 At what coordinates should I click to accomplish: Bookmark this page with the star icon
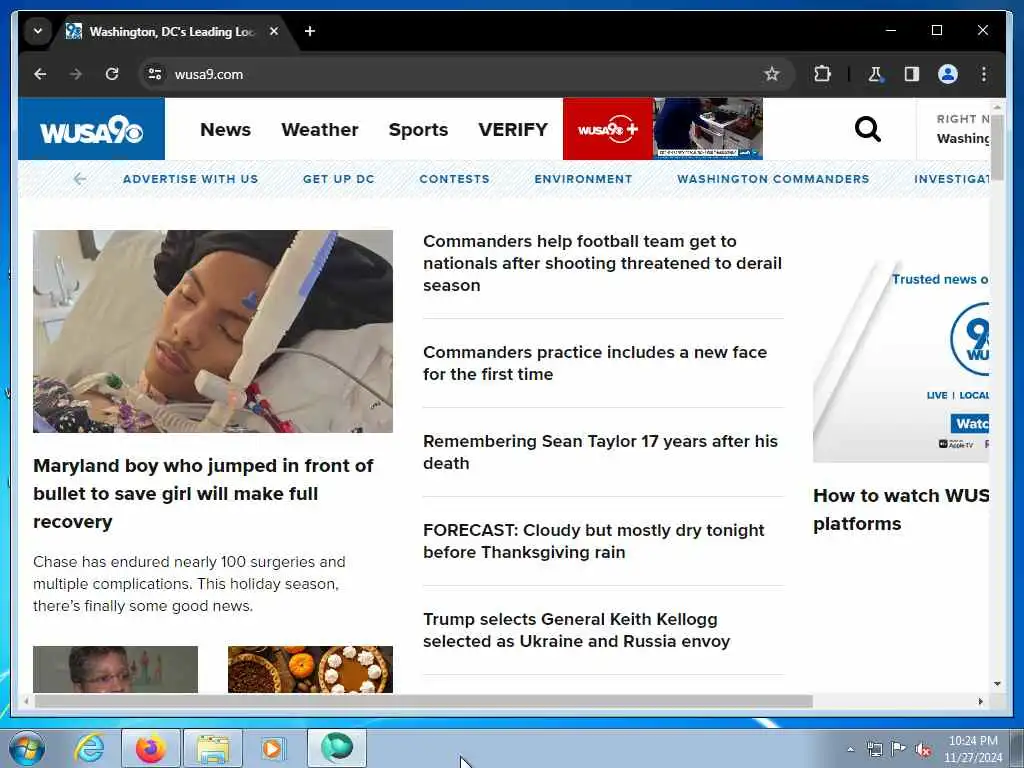click(x=772, y=74)
